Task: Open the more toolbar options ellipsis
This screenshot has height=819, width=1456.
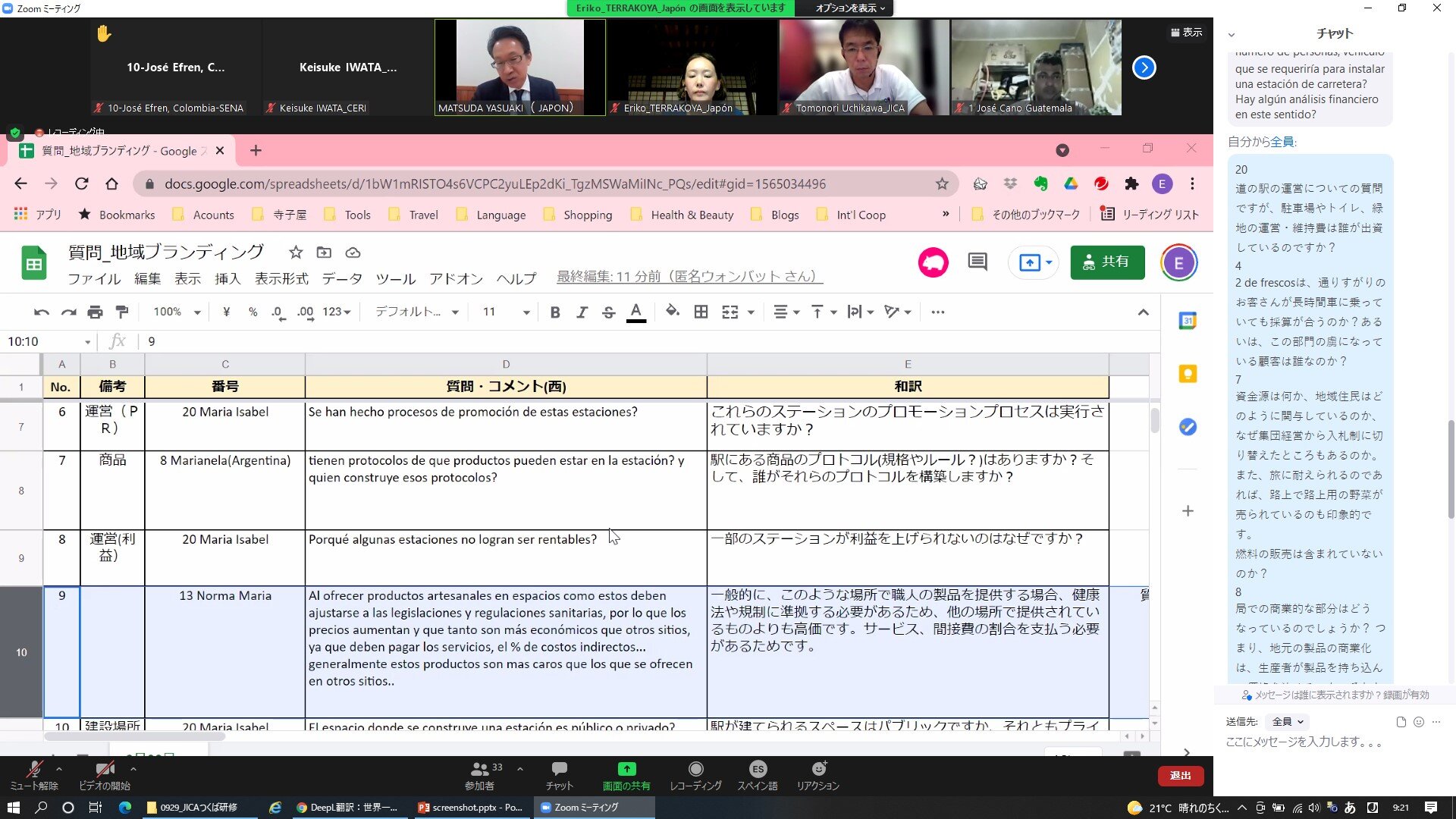Action: coord(938,312)
